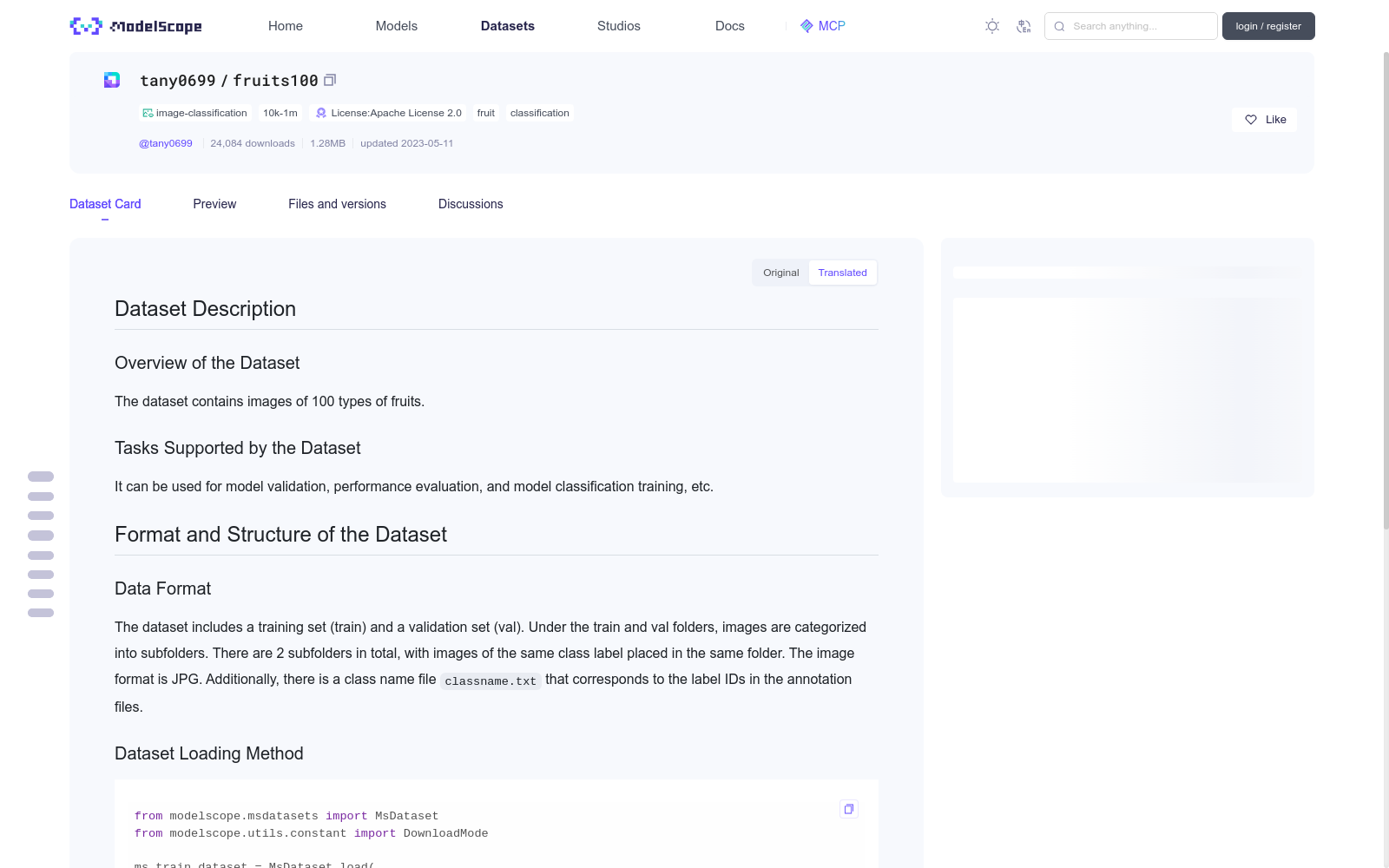
Task: Open the @tany0699 author profile
Action: pos(166,143)
